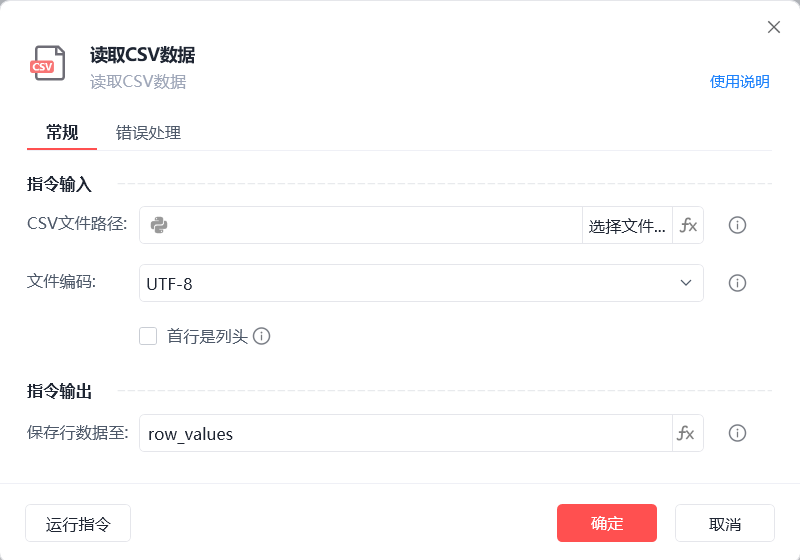
Task: Click the 选择文件... button
Action: coord(627,225)
